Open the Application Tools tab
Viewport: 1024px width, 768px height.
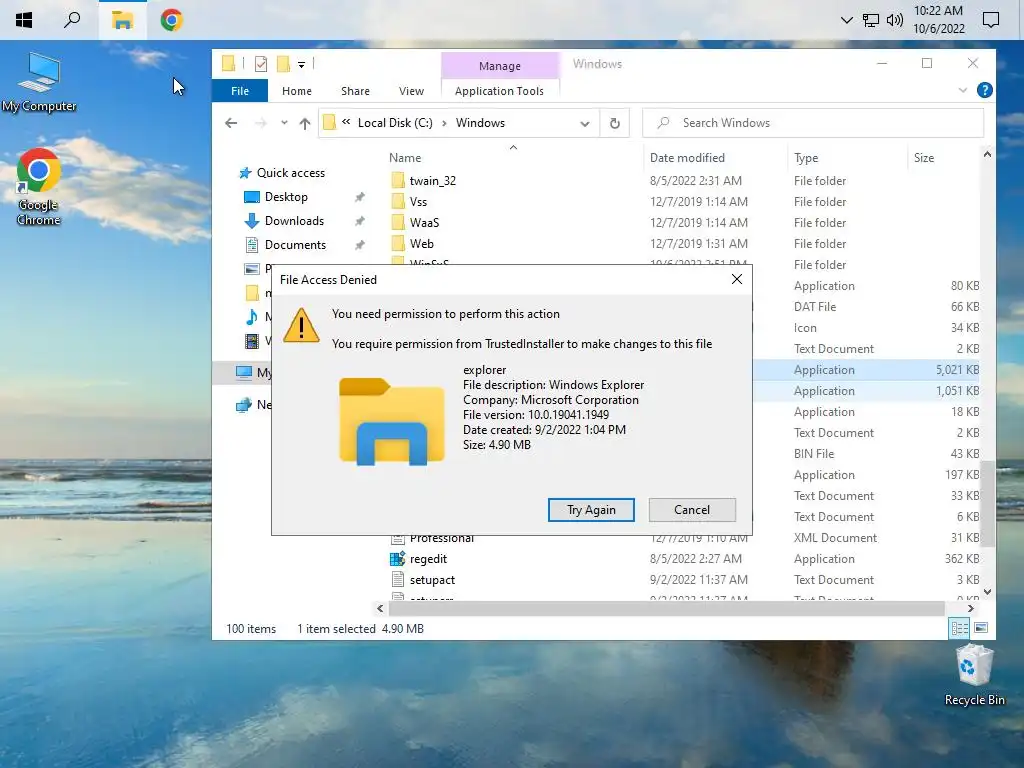coord(500,91)
